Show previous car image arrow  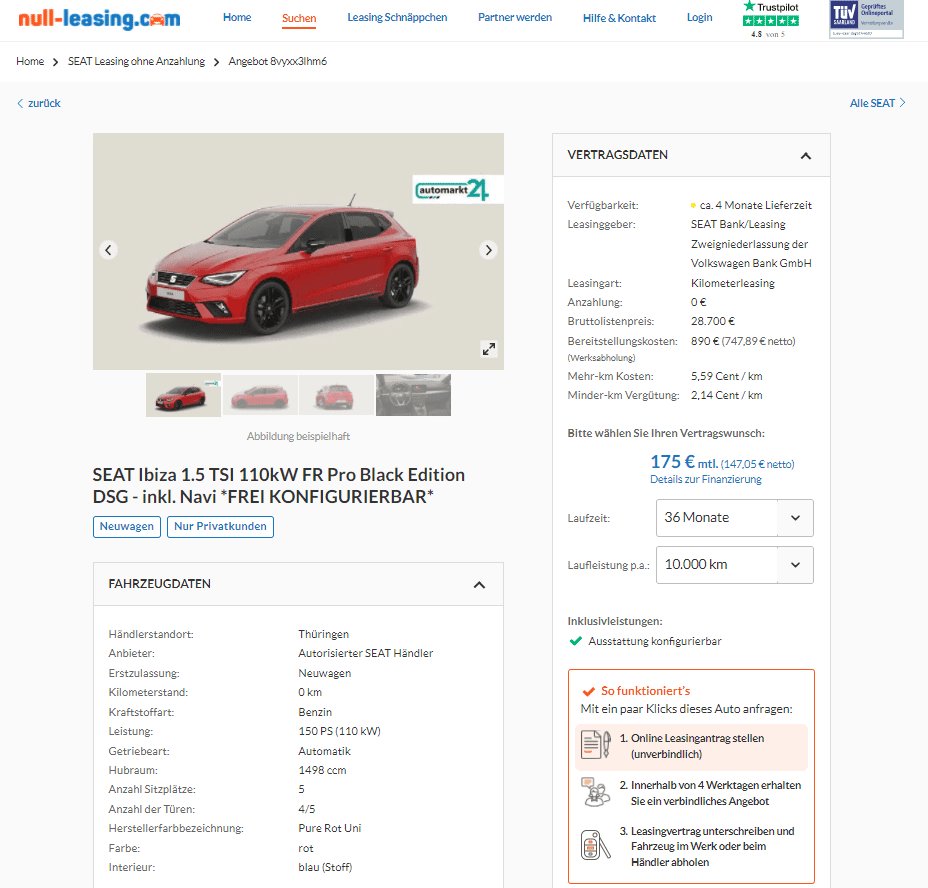[108, 250]
